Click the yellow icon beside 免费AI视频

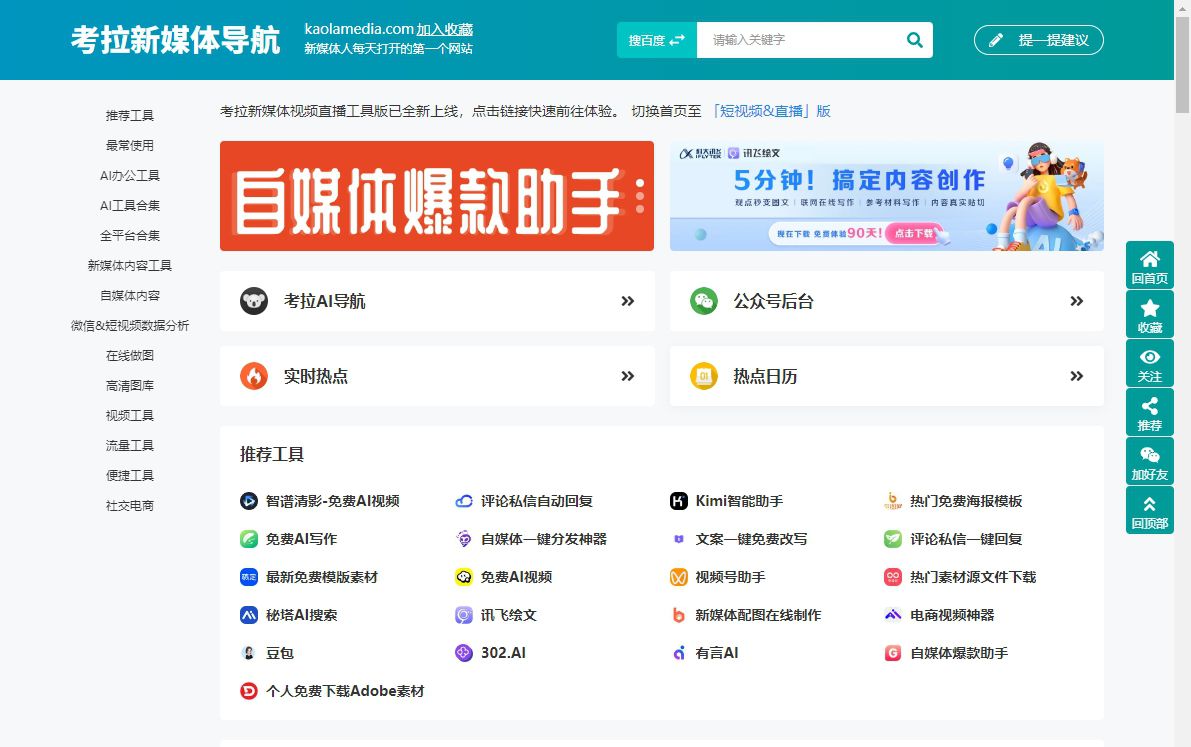[x=464, y=577]
